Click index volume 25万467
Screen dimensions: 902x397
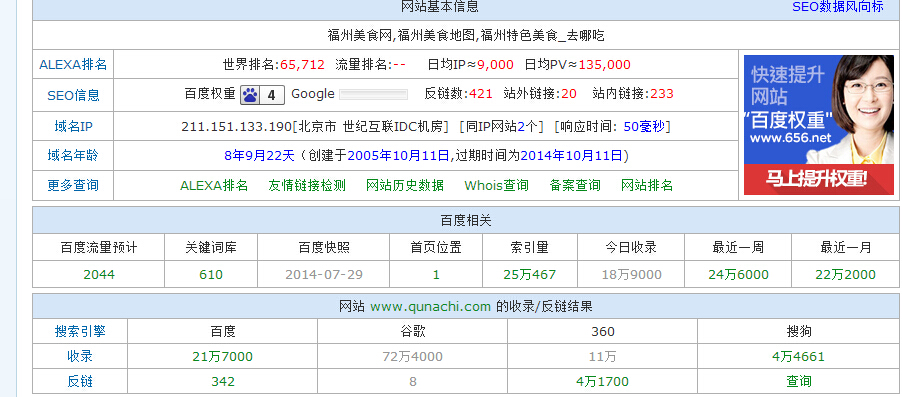click(530, 274)
